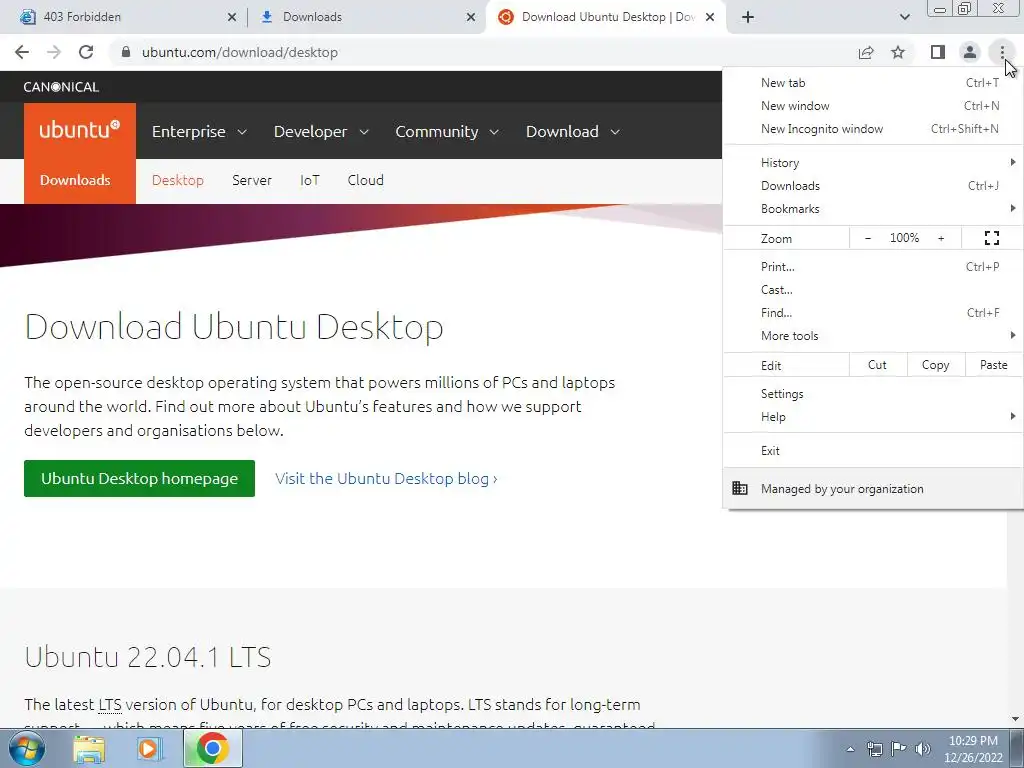
Task: Expand the More tools submenu
Action: 872,336
